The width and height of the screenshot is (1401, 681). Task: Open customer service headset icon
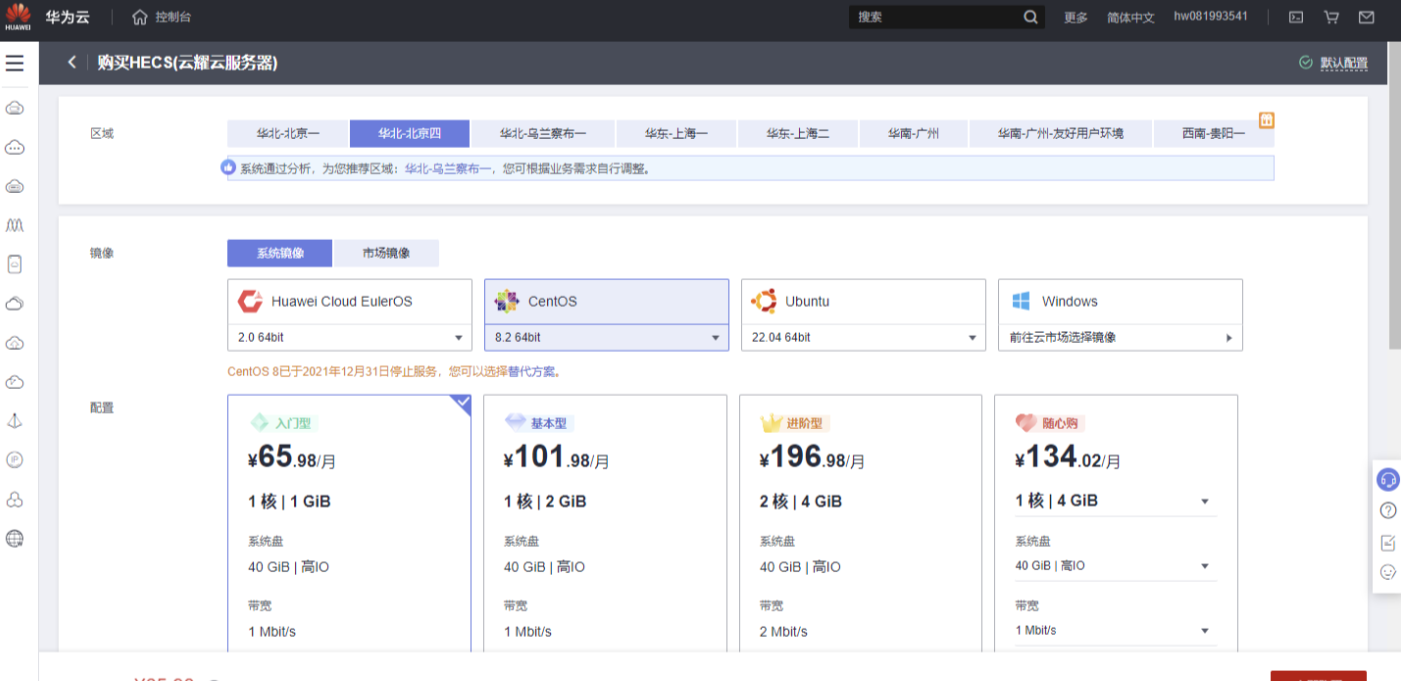(1388, 480)
